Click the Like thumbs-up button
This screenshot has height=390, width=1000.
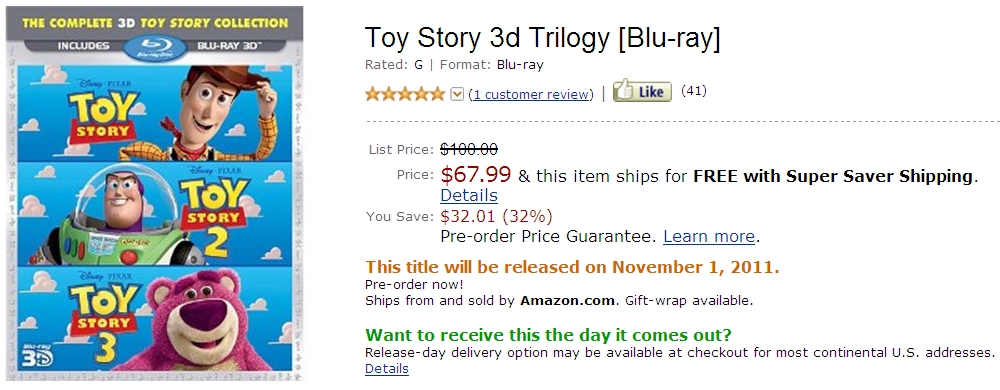click(x=642, y=91)
